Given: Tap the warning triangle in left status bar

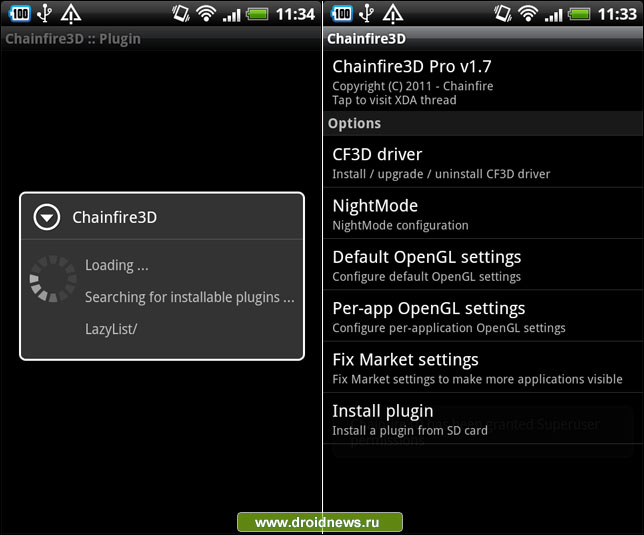Looking at the screenshot, I should click(71, 14).
